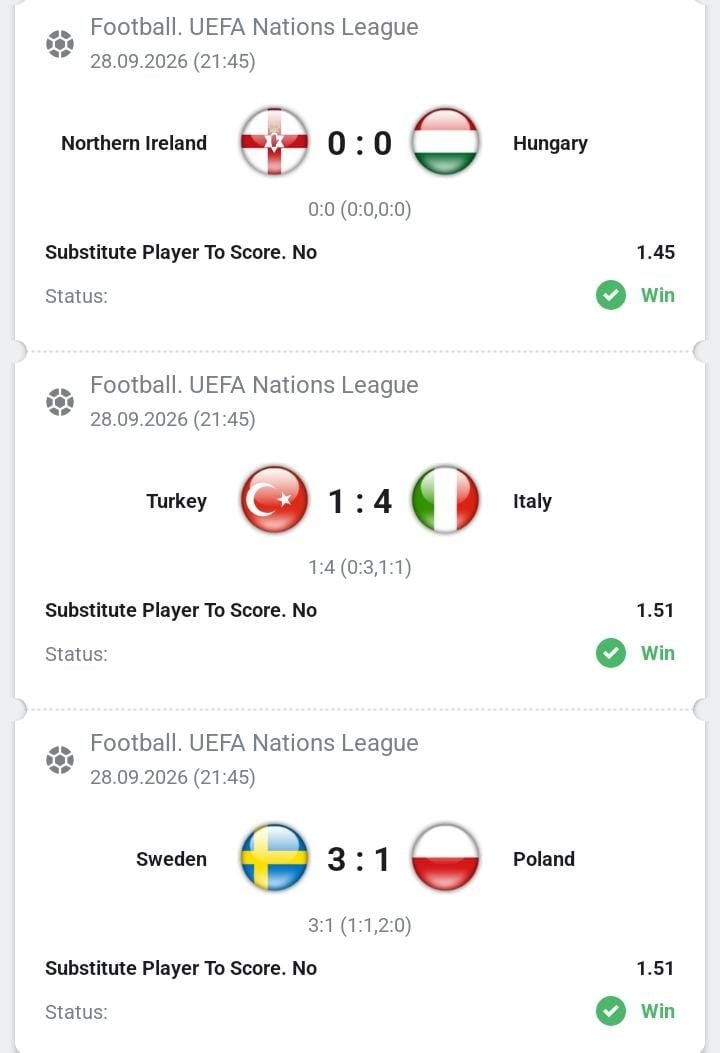The image size is (720, 1053).
Task: Select the Sweden flag icon
Action: tap(274, 858)
